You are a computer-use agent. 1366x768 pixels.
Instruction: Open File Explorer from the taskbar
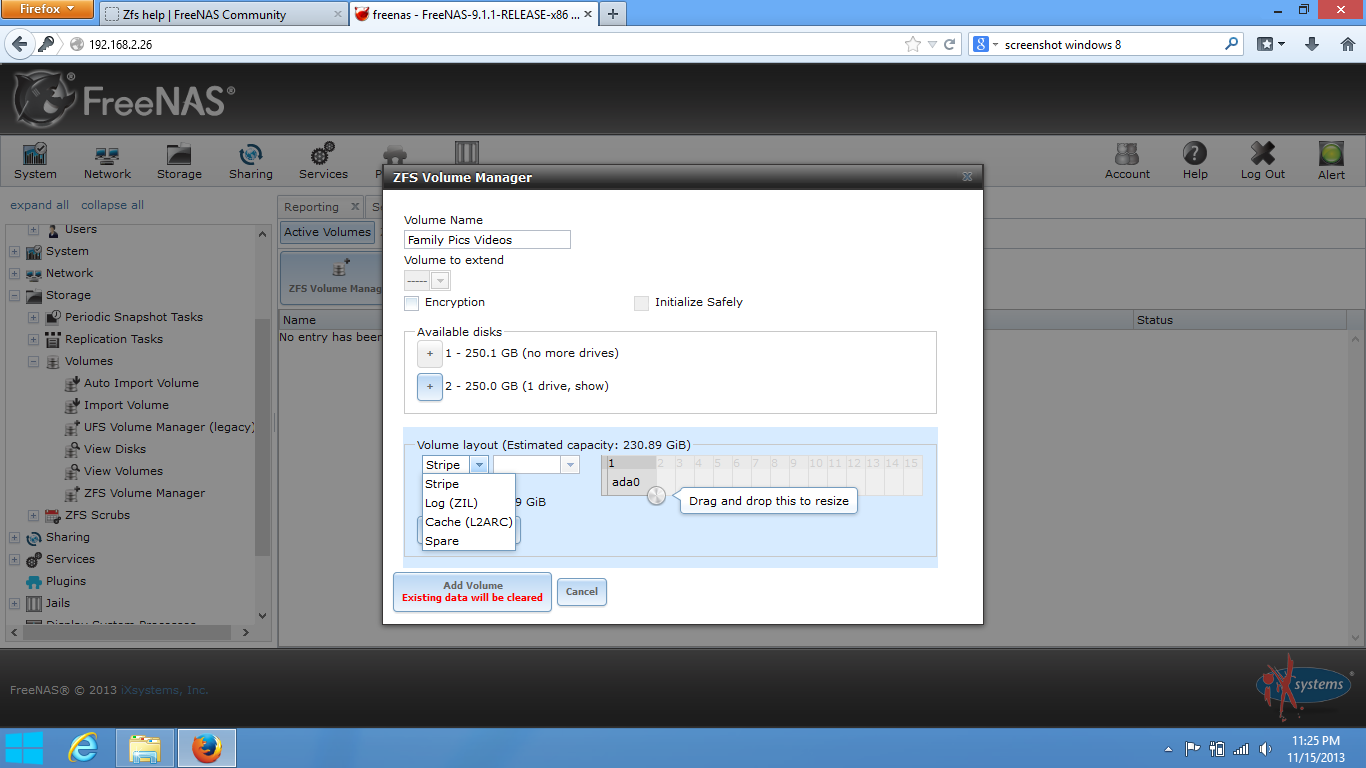[145, 748]
